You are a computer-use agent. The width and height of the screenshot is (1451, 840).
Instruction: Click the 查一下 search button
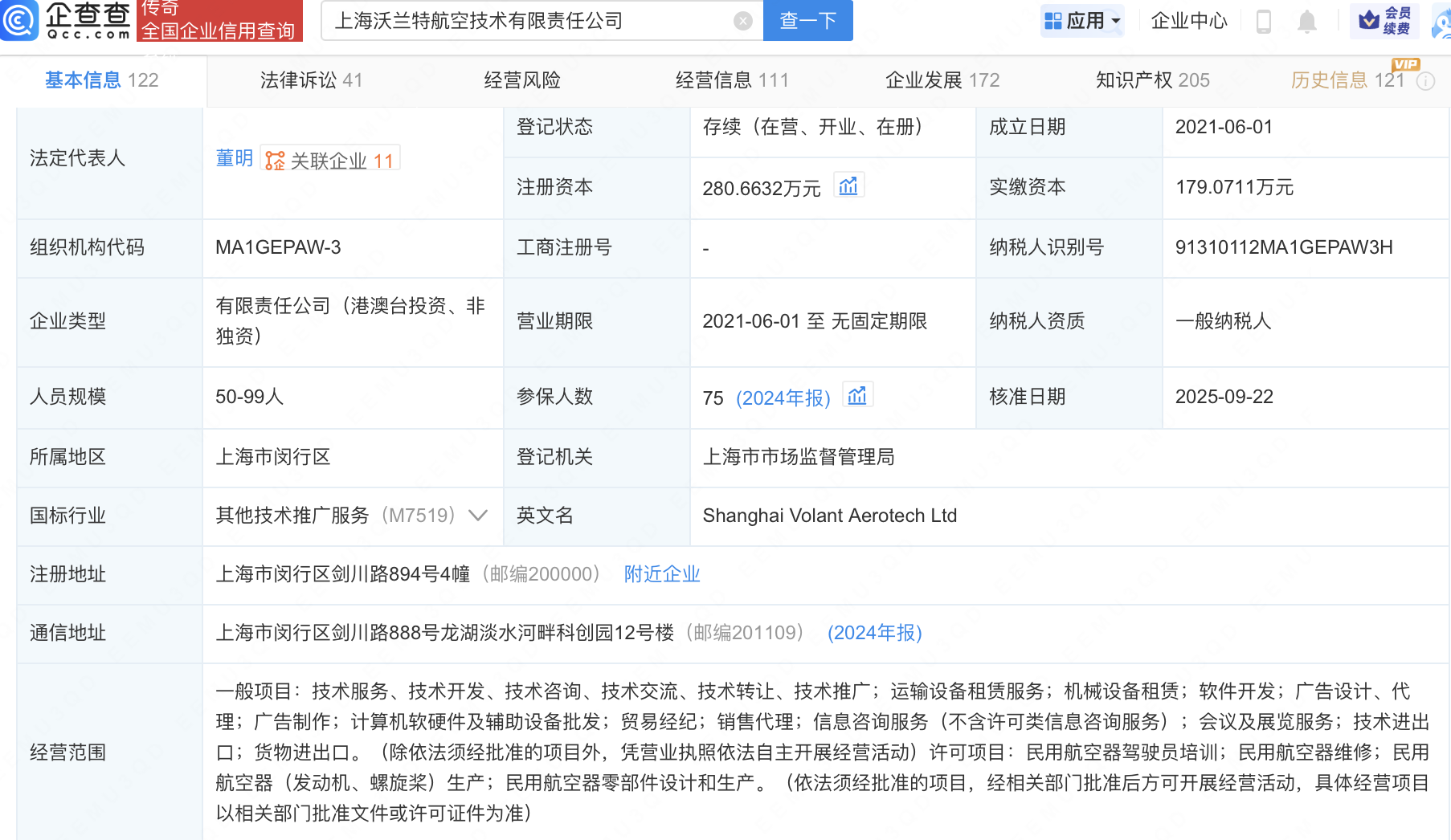coord(807,21)
